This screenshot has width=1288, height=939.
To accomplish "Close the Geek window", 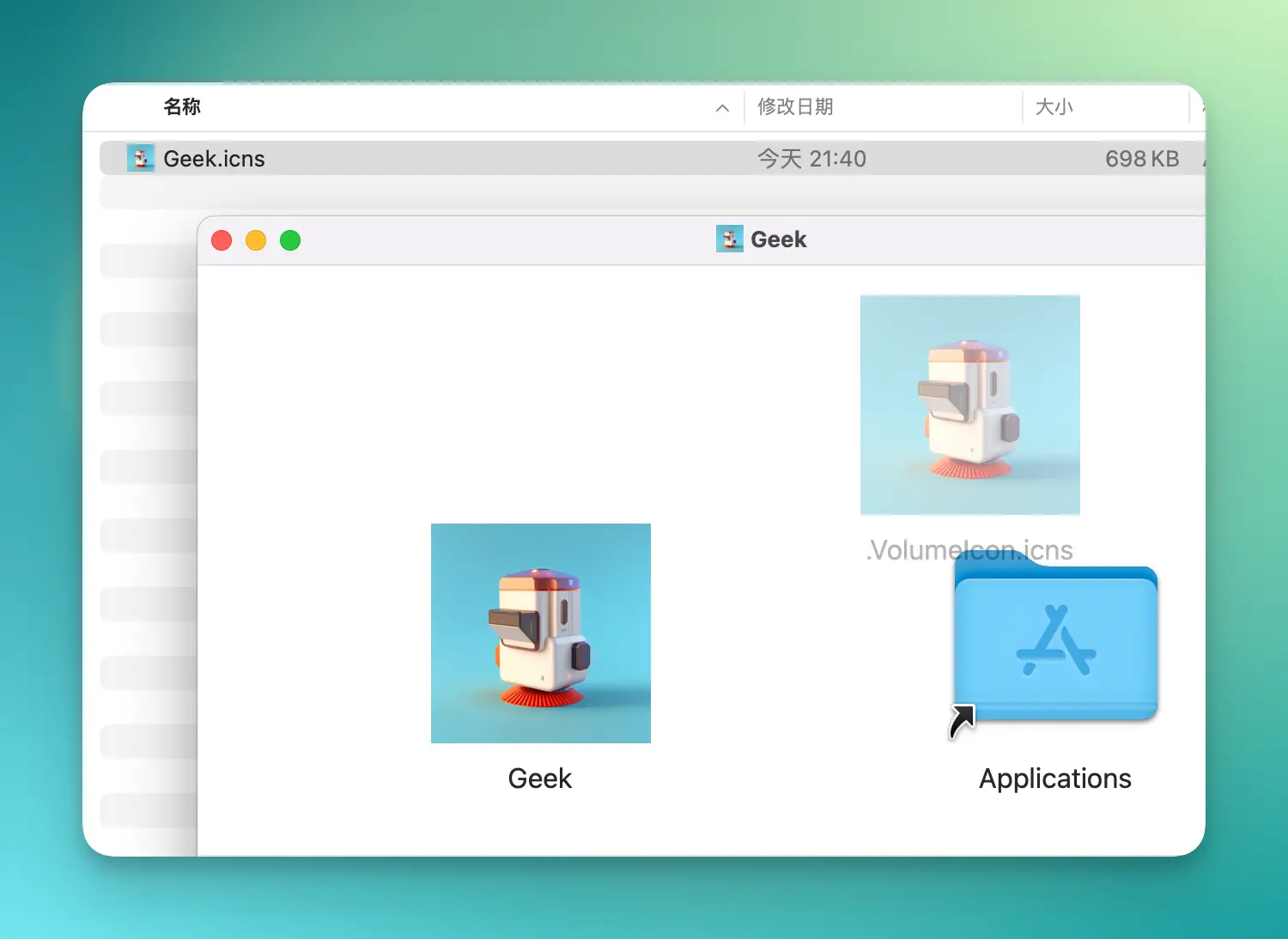I will (x=222, y=240).
